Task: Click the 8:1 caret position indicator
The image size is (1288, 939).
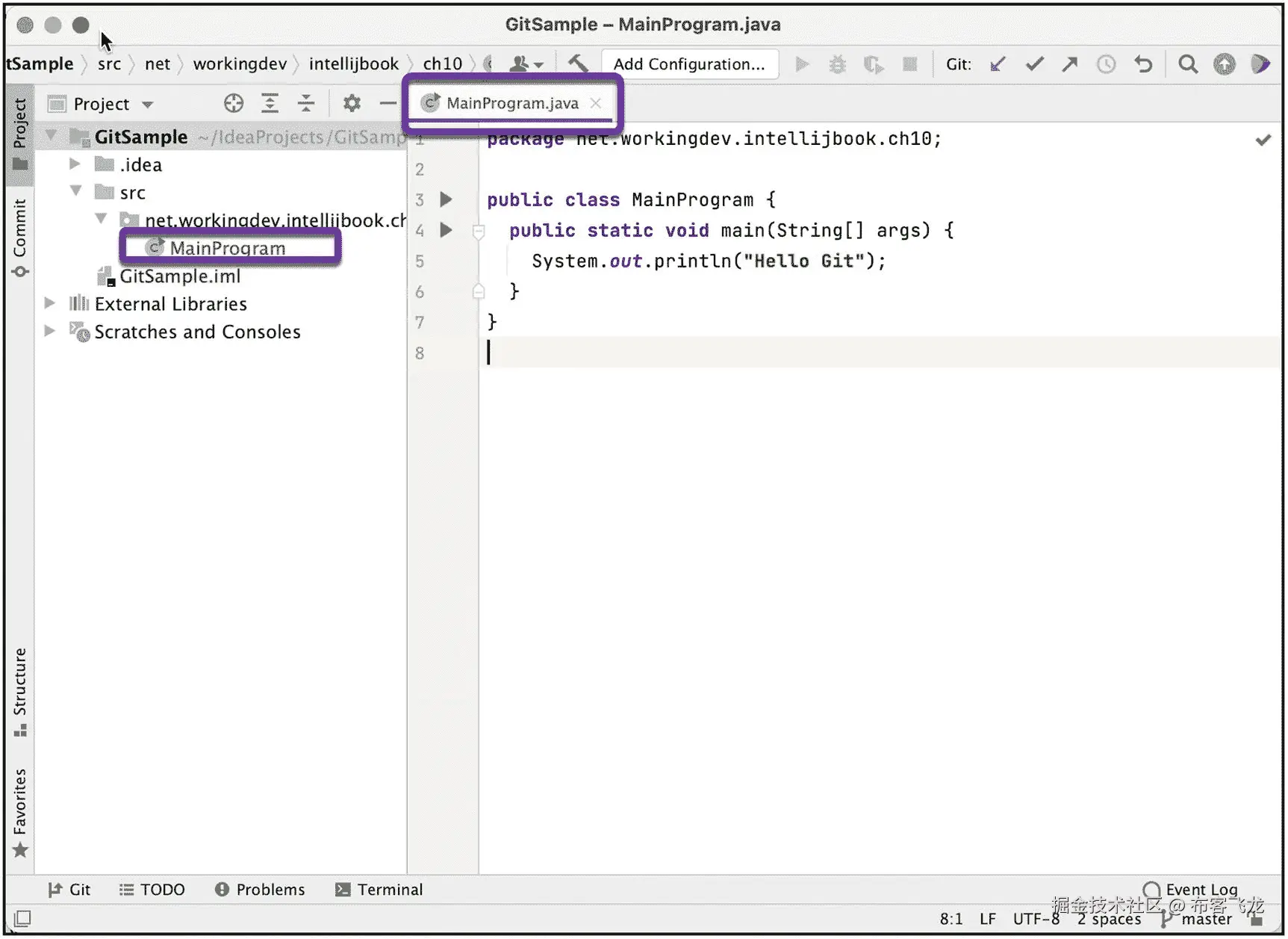Action: [951, 919]
